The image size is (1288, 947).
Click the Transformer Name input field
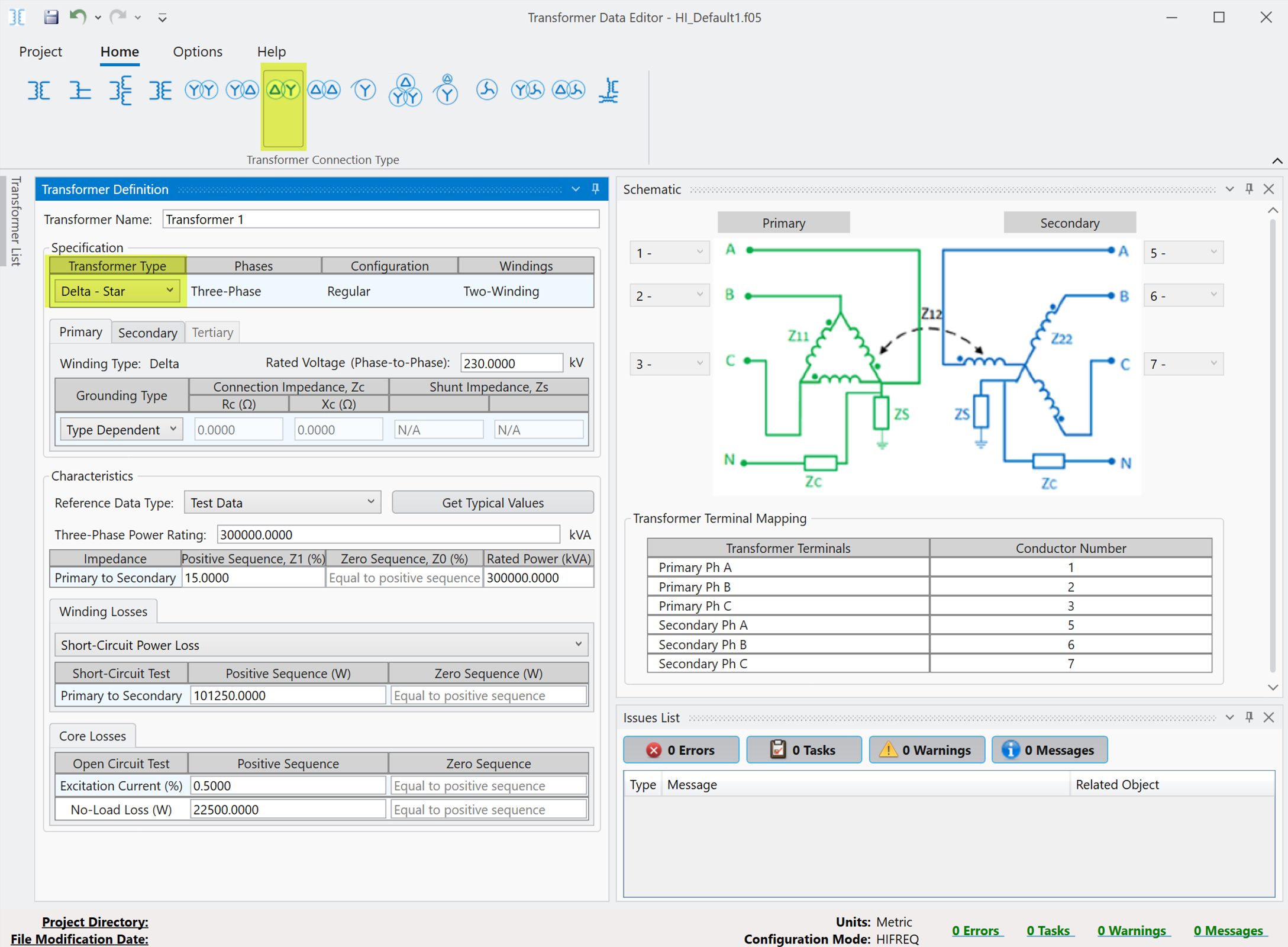380,220
